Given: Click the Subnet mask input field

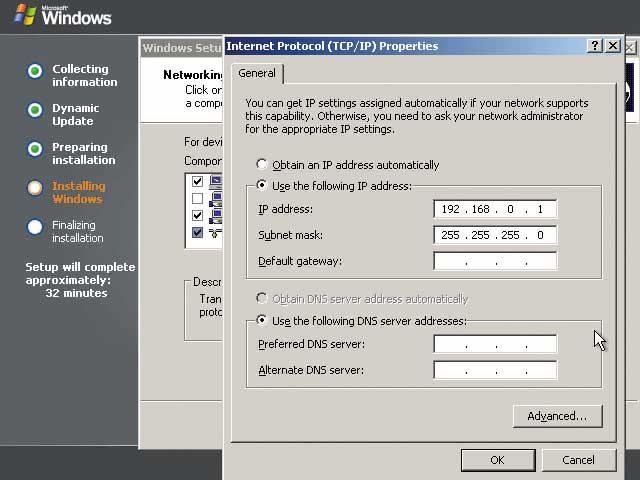Looking at the screenshot, I should click(x=495, y=235).
